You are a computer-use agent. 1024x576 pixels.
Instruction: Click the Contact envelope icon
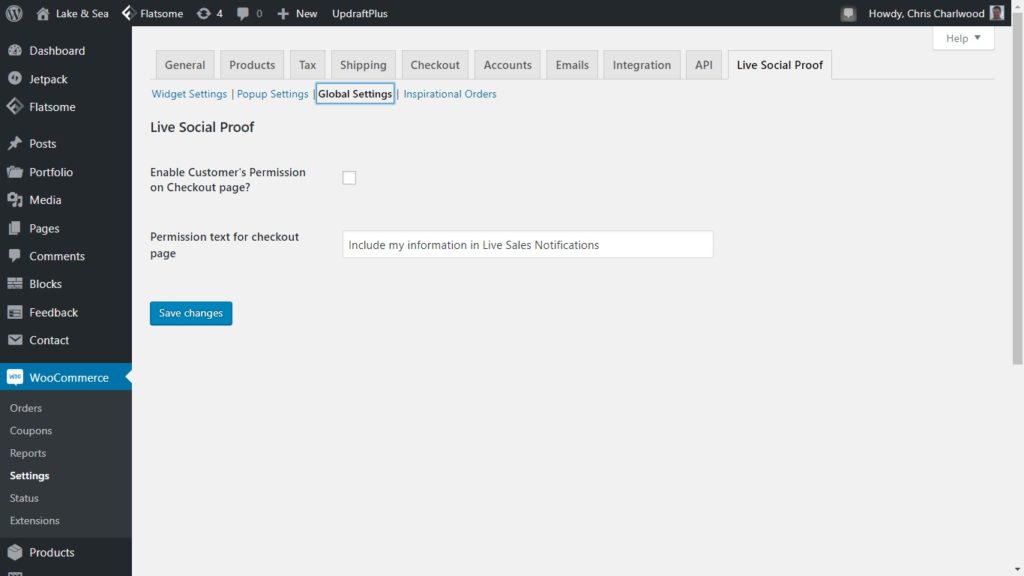pos(15,340)
